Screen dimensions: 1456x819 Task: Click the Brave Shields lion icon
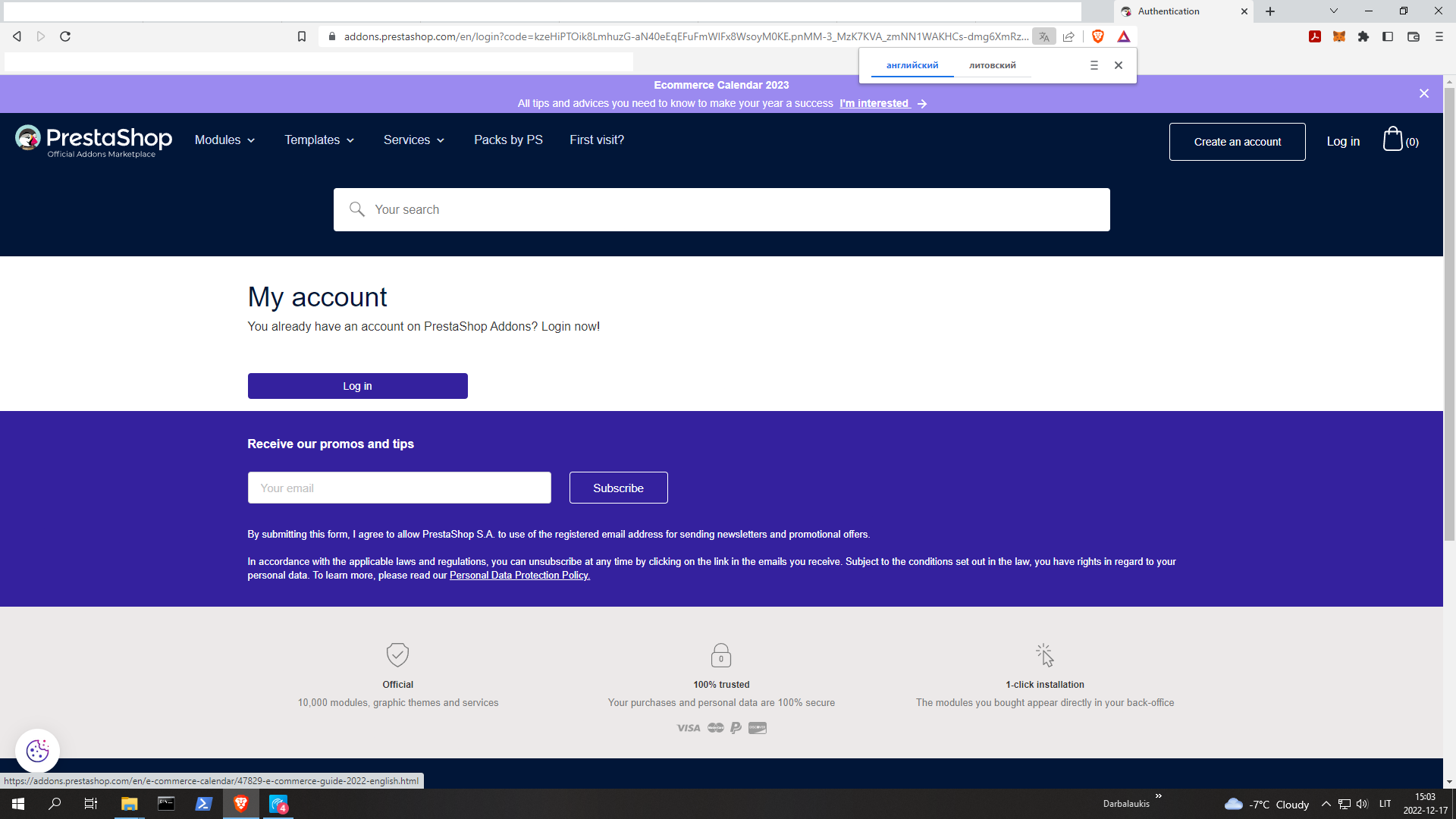(x=1098, y=36)
